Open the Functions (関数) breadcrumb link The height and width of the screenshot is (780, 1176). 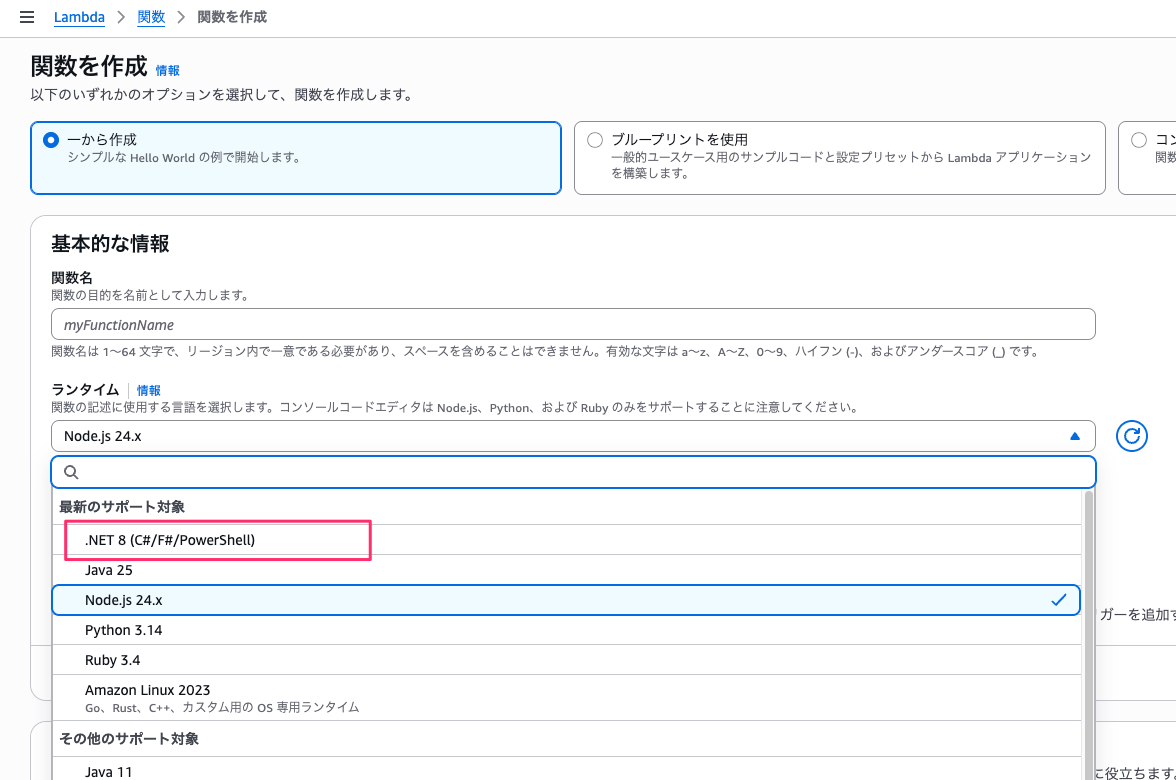click(151, 17)
